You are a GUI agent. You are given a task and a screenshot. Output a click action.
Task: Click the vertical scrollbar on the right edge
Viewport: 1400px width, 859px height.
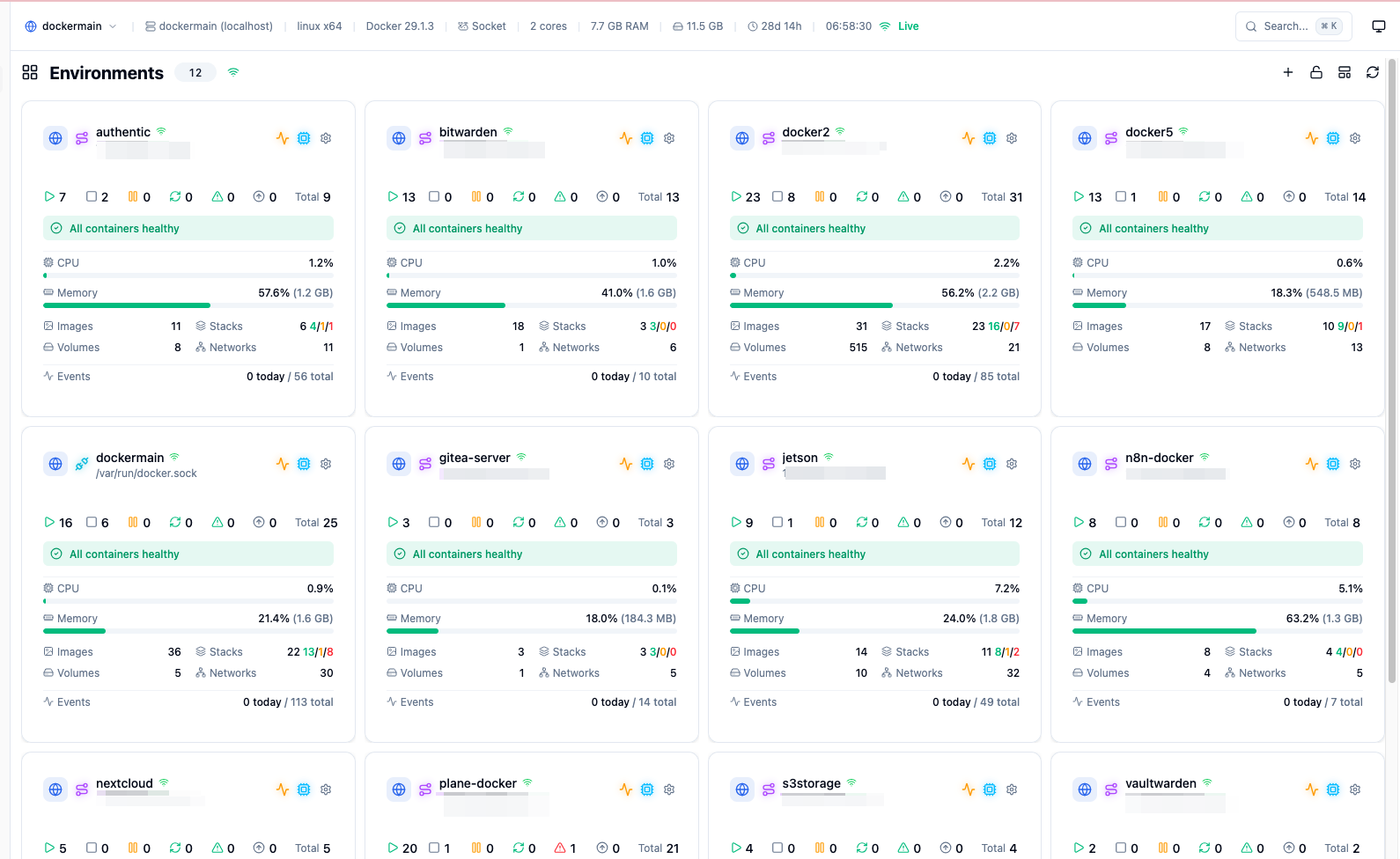(x=1392, y=370)
